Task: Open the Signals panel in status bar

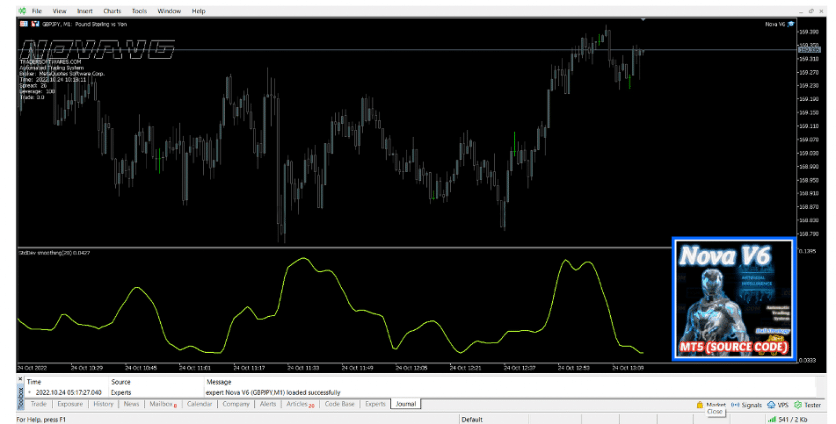Action: click(x=746, y=404)
